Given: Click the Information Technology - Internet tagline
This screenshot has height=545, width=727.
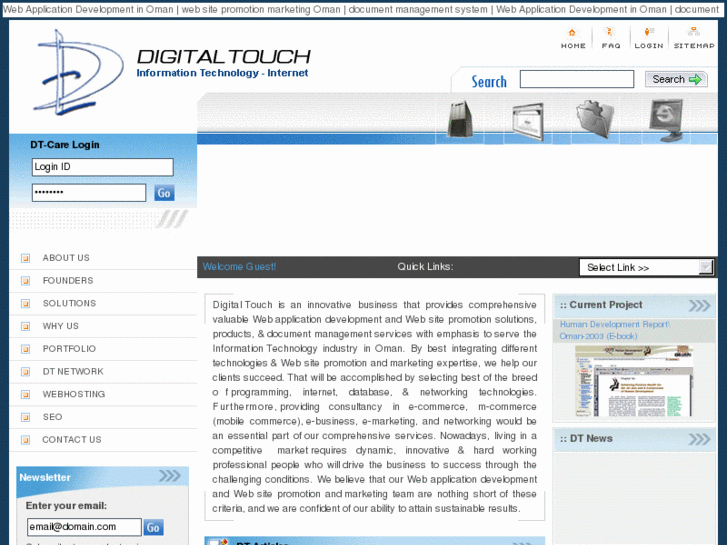Looking at the screenshot, I should coord(222,73).
